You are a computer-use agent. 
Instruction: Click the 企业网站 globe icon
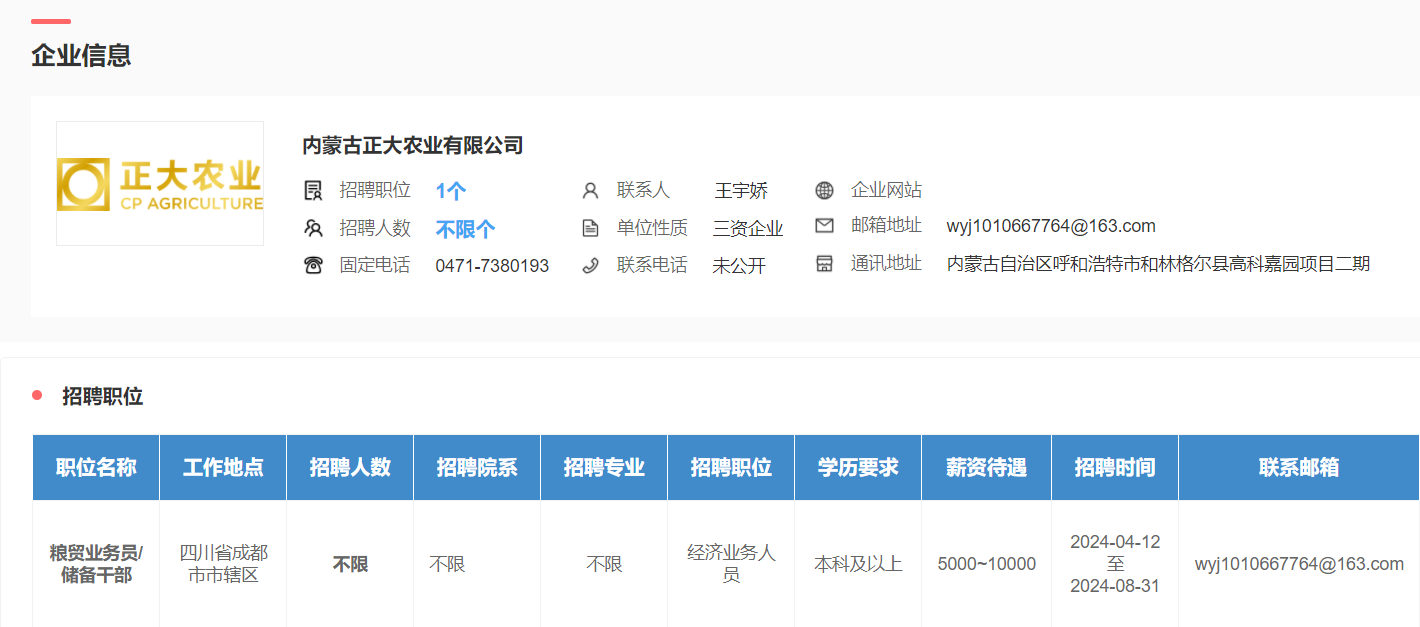824,190
